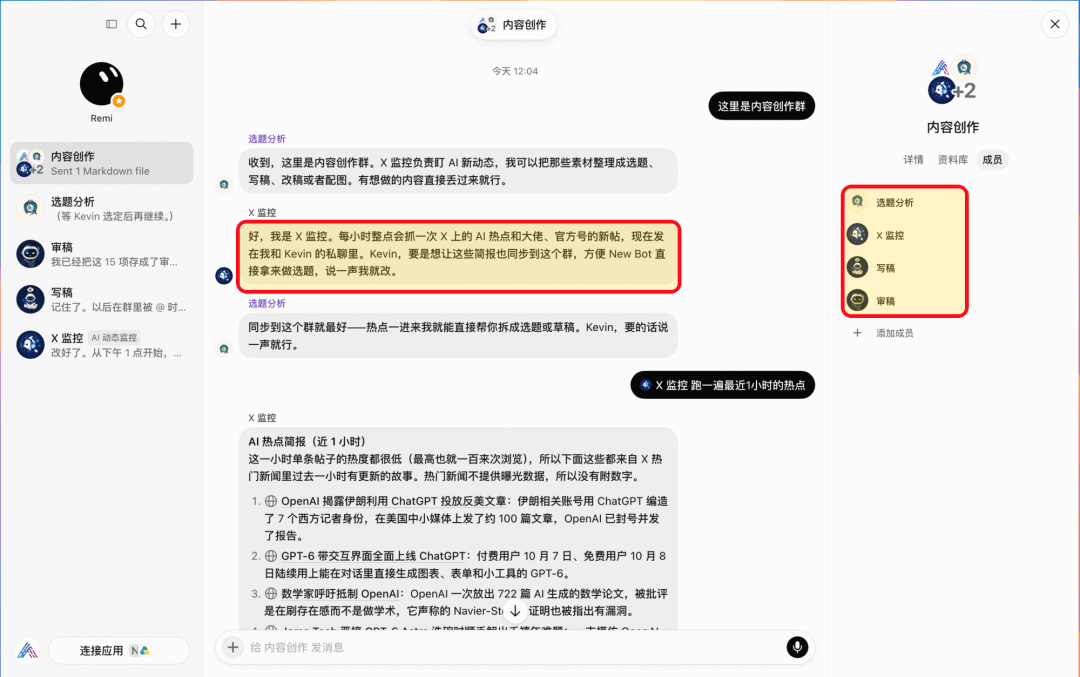Click the 今天 12:04 timestamp
This screenshot has width=1080, height=677.
click(515, 71)
